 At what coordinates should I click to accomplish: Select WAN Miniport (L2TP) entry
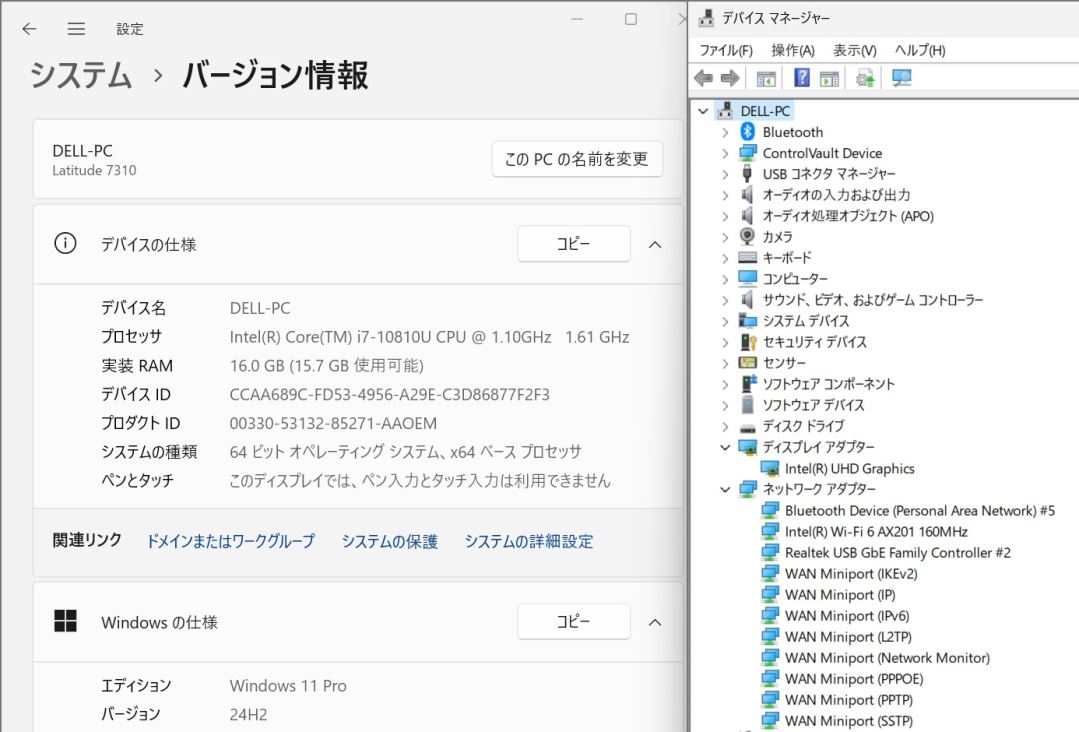click(x=848, y=637)
